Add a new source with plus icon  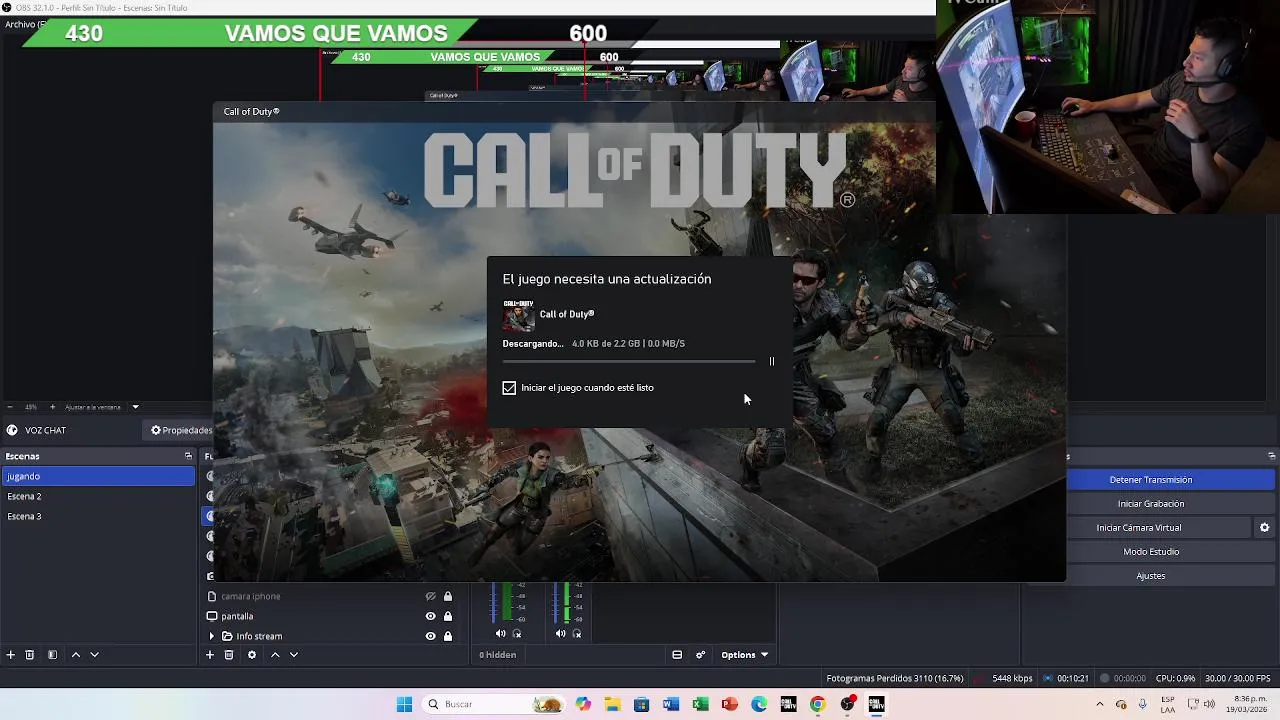pyautogui.click(x=210, y=655)
